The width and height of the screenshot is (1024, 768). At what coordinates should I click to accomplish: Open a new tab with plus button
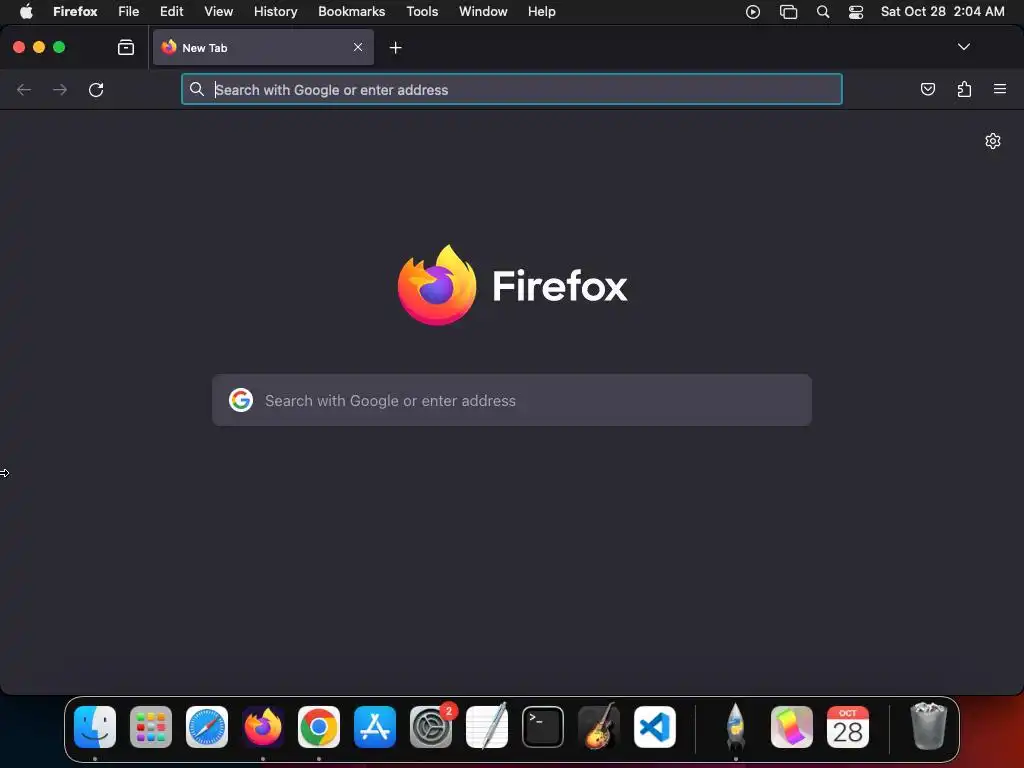point(395,48)
